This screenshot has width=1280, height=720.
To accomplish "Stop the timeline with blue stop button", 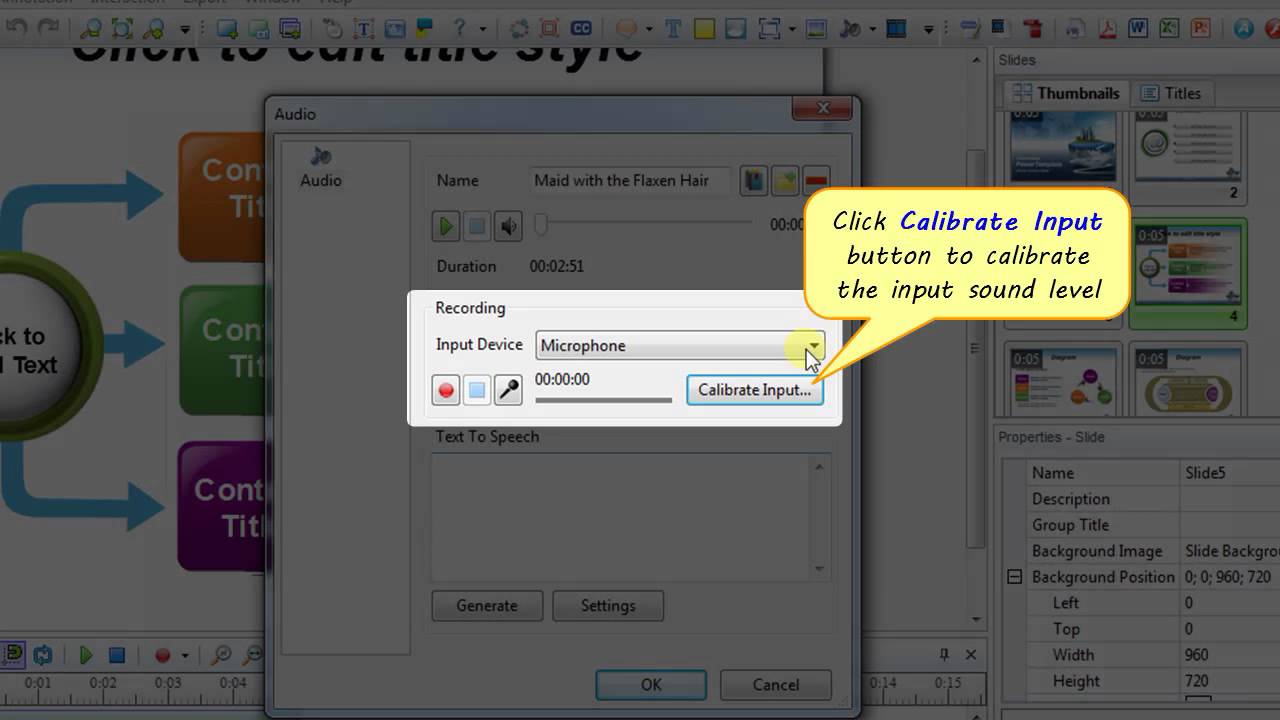I will 117,656.
